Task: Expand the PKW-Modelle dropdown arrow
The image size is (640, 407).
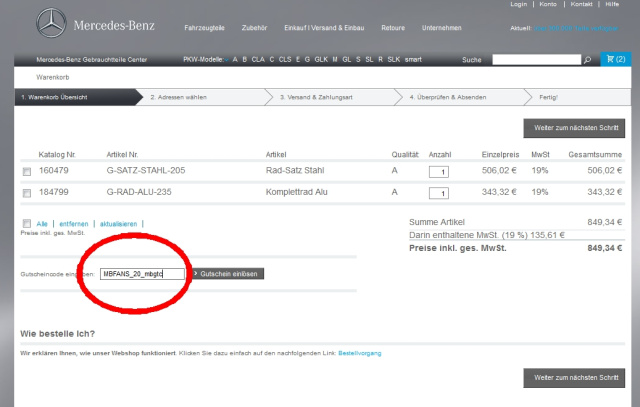Action: coord(226,60)
